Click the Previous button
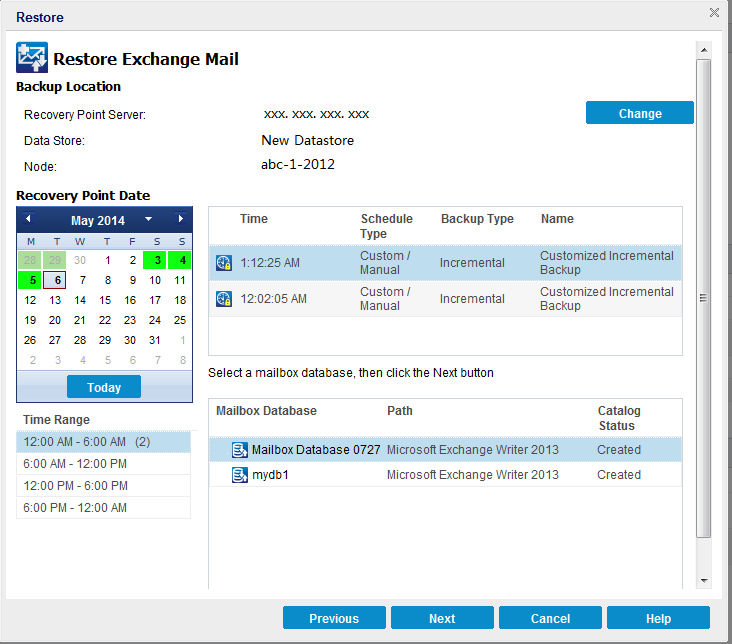 click(334, 618)
